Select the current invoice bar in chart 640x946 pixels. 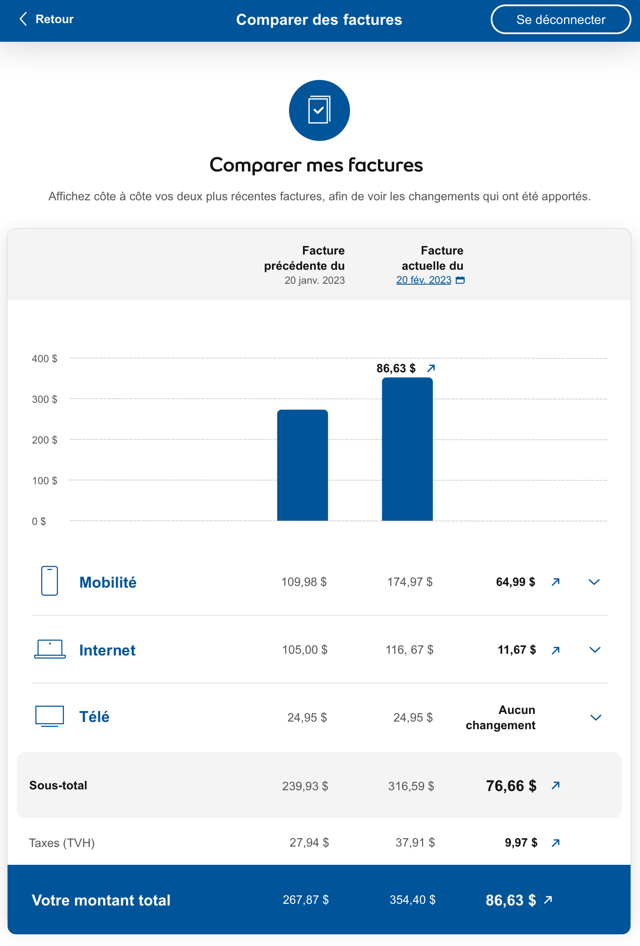[x=407, y=449]
